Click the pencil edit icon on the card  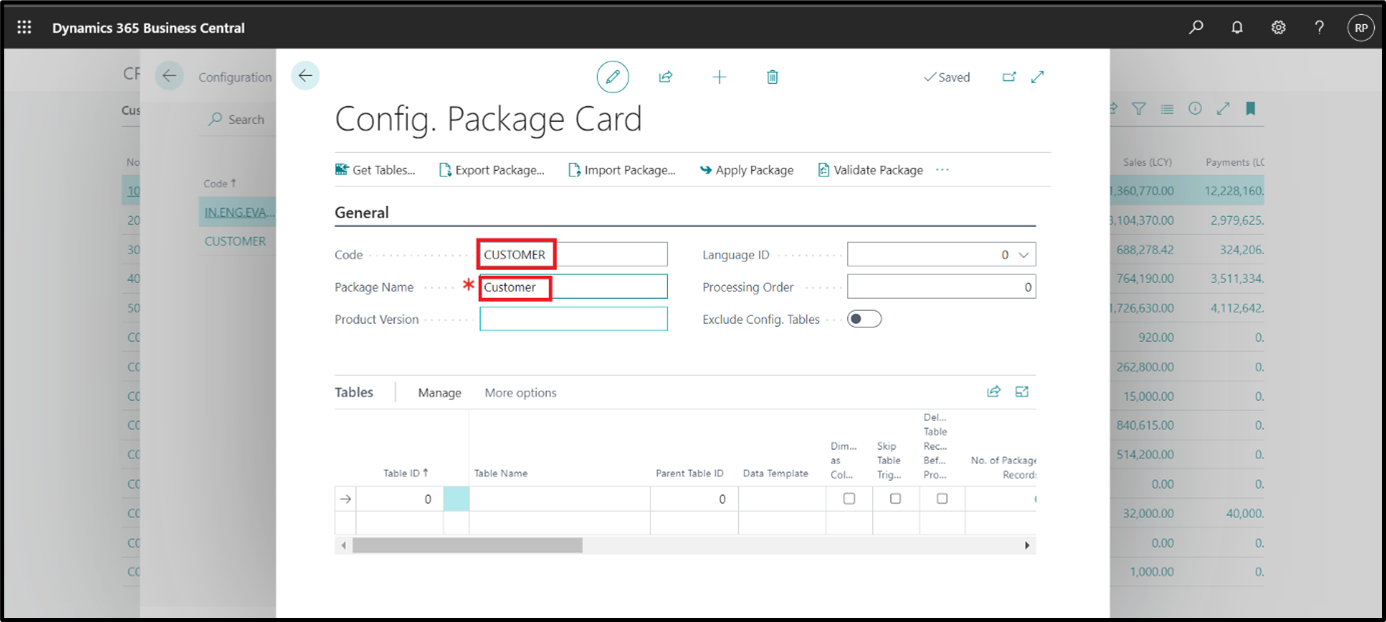coord(612,77)
